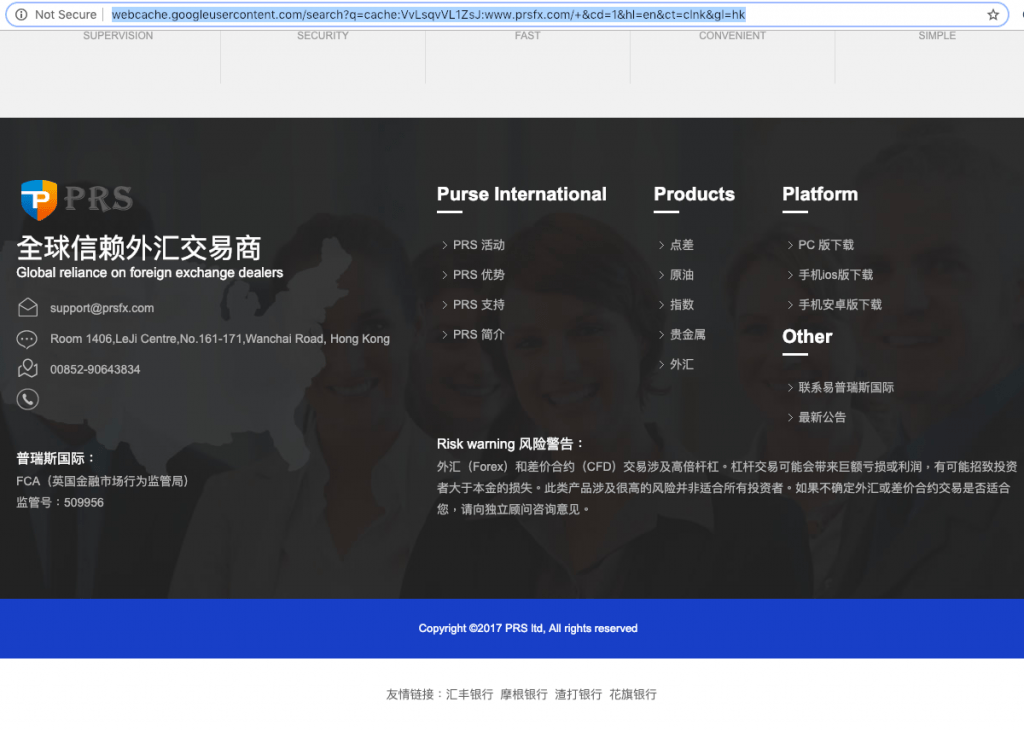Click the 汇丰银行 friendly link
This screenshot has width=1024, height=731.
pyautogui.click(x=469, y=694)
